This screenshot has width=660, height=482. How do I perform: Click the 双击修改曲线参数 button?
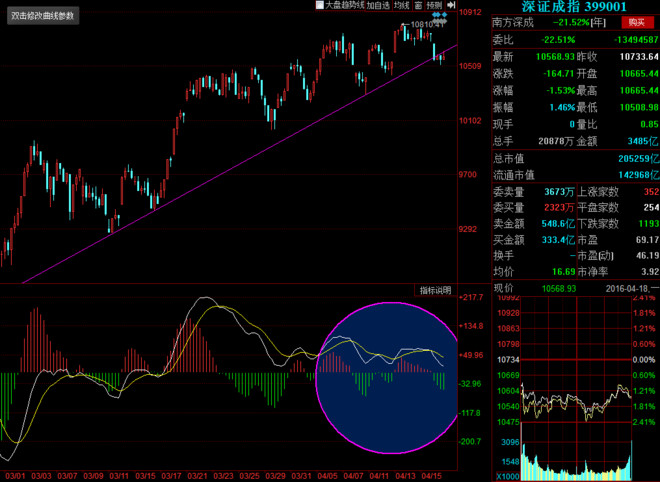[43, 16]
